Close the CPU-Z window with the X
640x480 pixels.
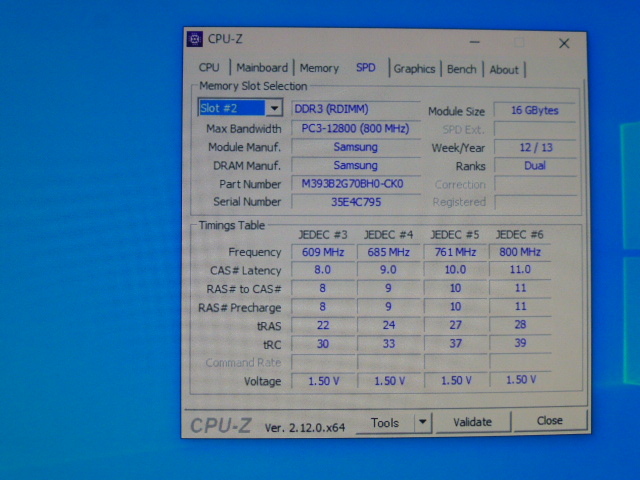click(x=564, y=43)
